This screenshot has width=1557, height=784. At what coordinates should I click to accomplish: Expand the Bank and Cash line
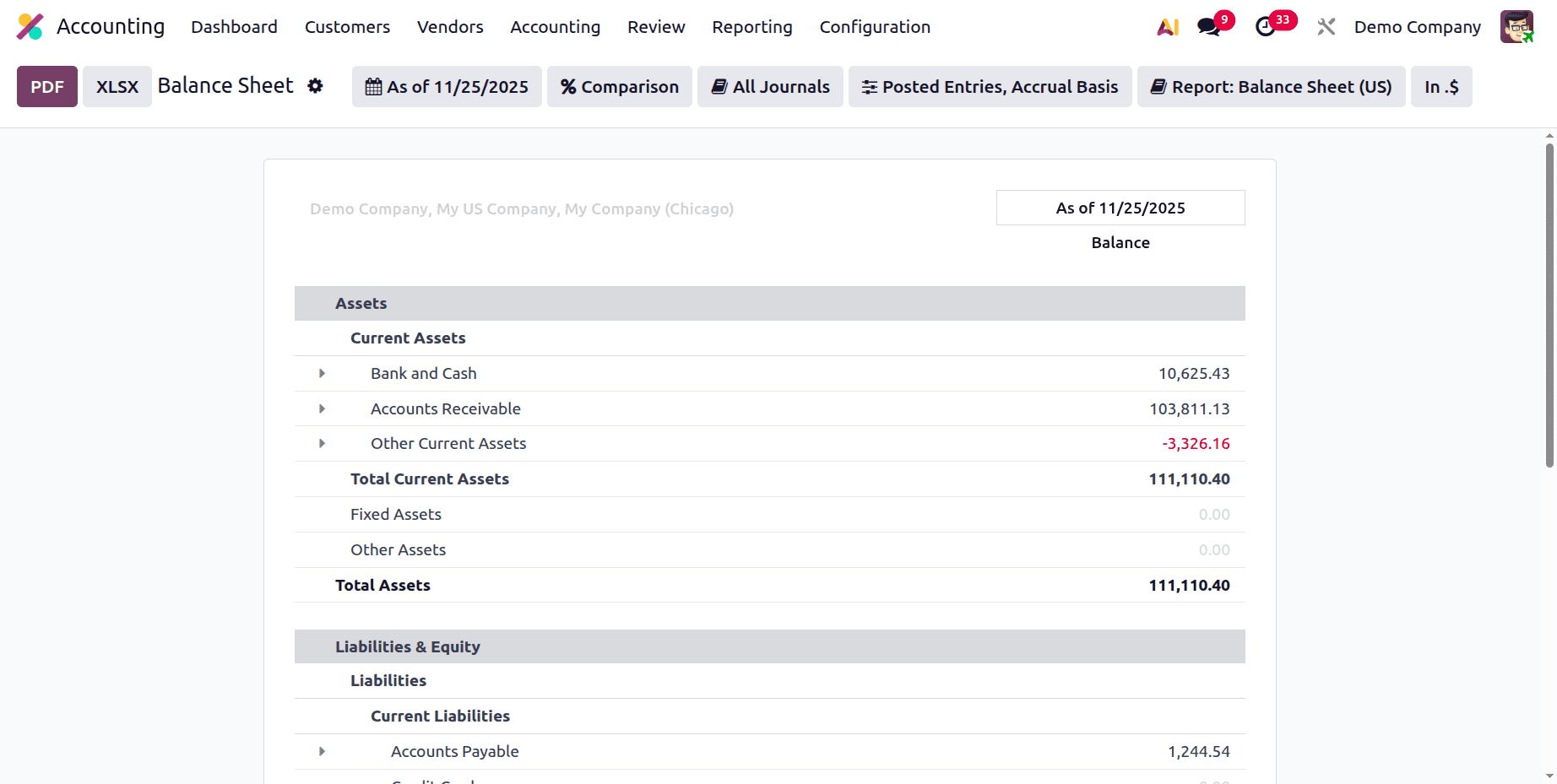point(322,373)
